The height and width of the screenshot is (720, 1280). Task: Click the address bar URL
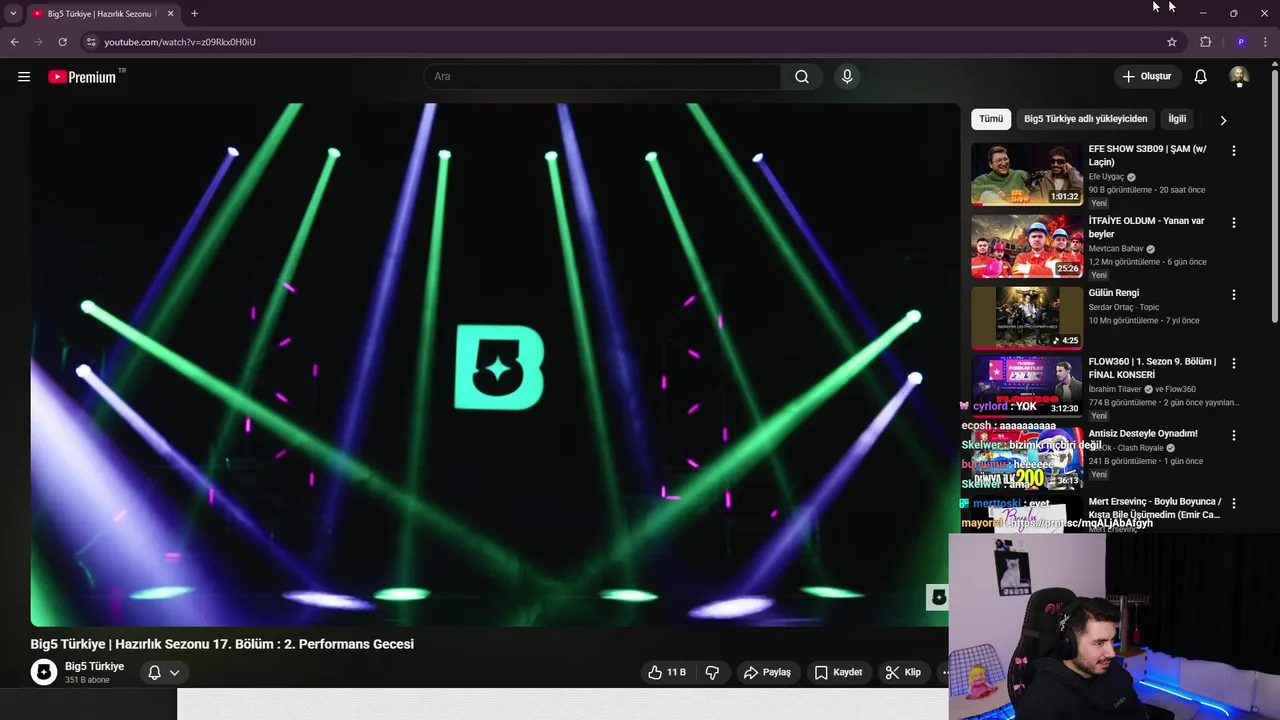180,42
